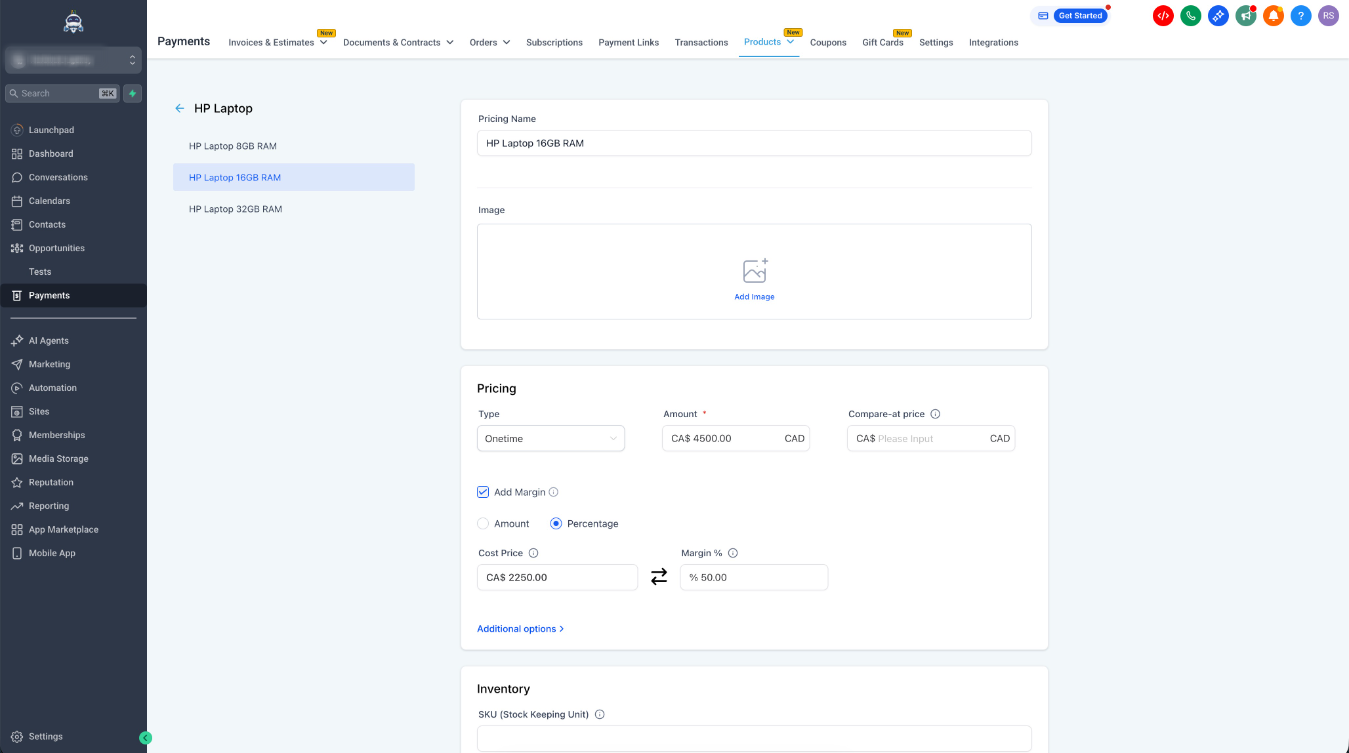Click the Pricing Name input field
Image resolution: width=1349 pixels, height=753 pixels.
click(754, 143)
